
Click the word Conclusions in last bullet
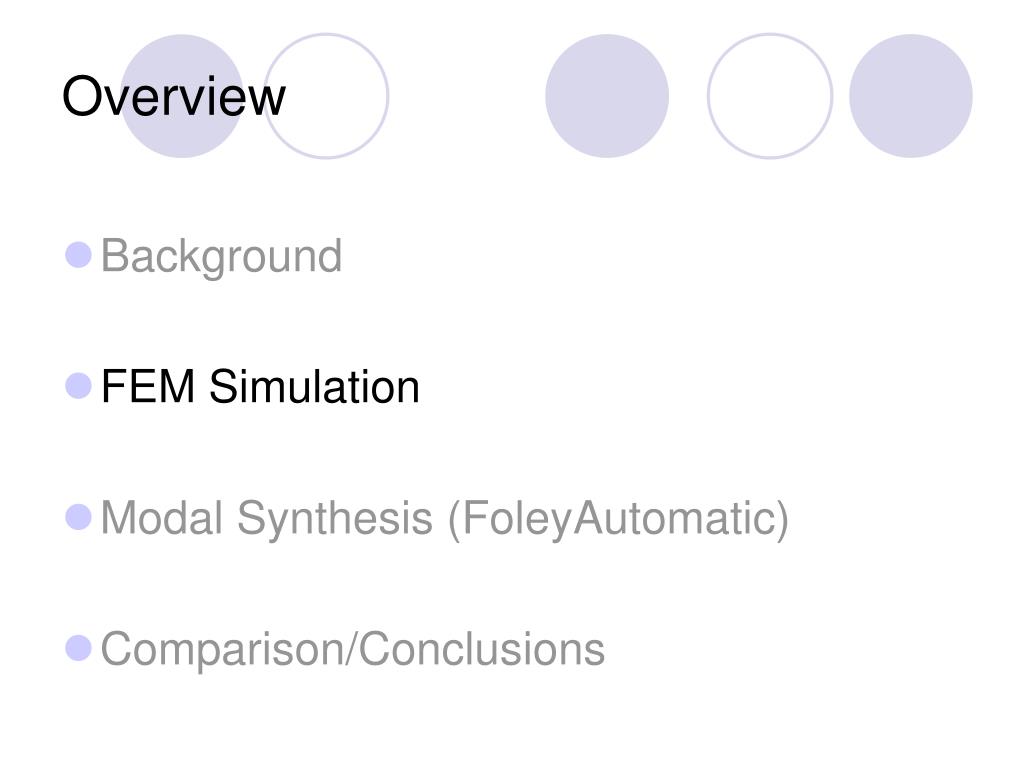pos(482,648)
